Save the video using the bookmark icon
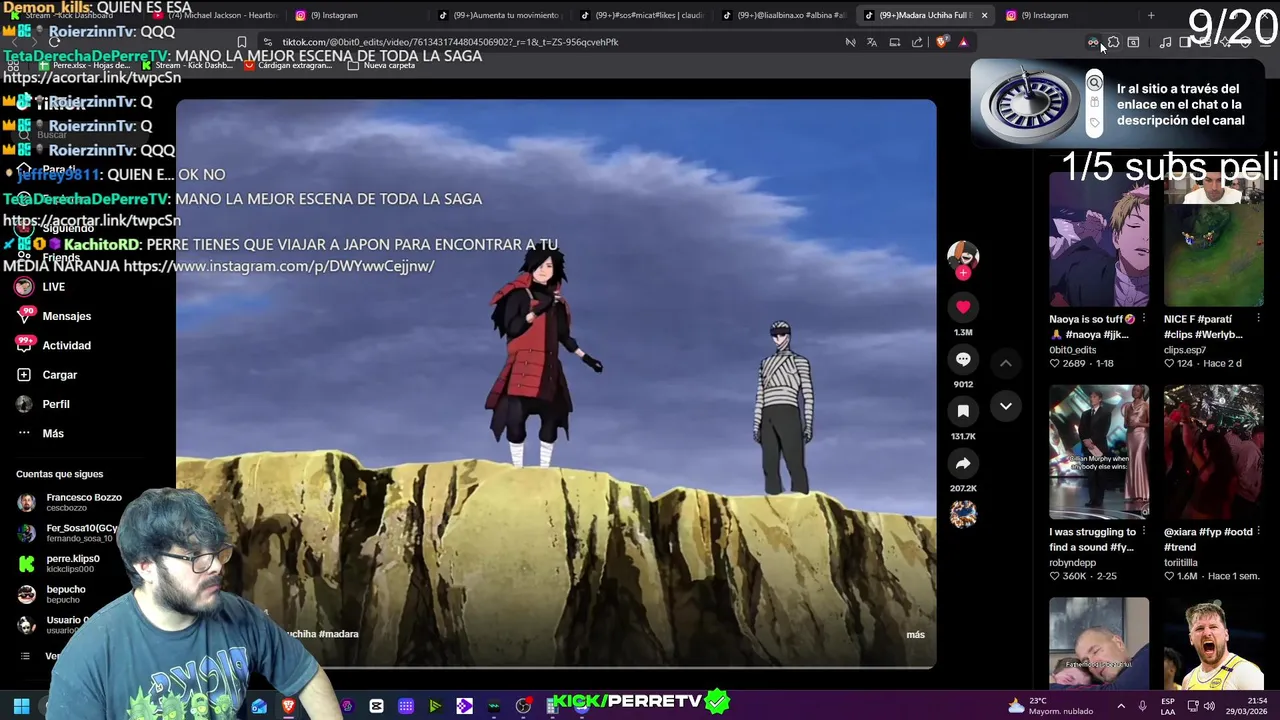Screen dimensions: 1280x720 tap(963, 411)
